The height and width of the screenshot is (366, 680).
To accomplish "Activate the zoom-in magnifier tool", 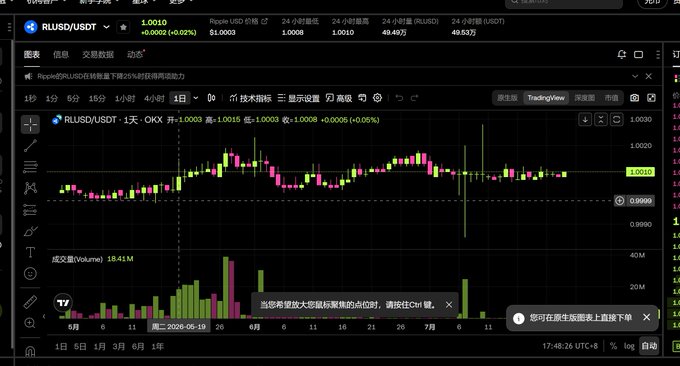I will pos(30,323).
